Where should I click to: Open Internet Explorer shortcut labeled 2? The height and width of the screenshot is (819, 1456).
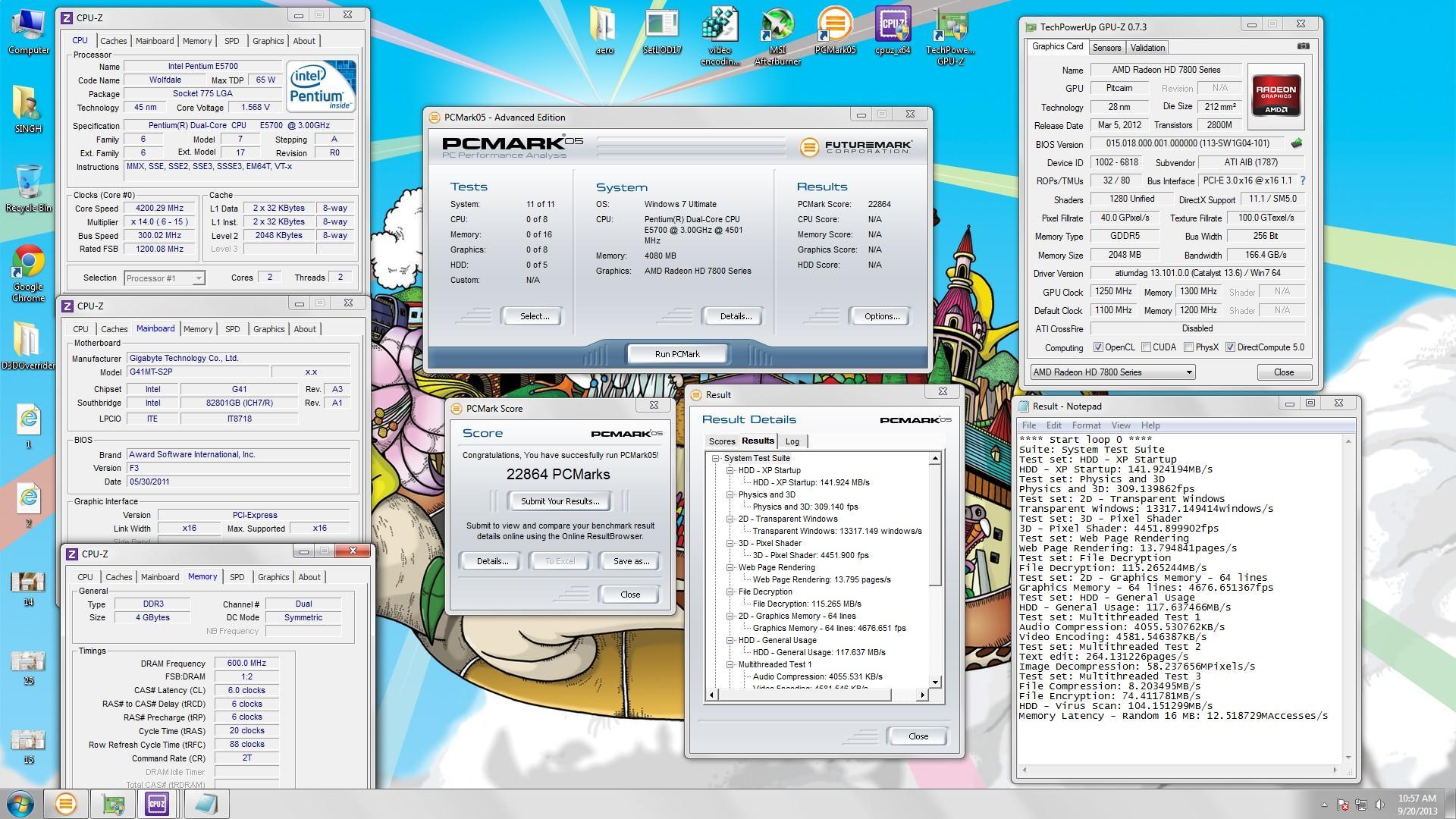pyautogui.click(x=28, y=505)
